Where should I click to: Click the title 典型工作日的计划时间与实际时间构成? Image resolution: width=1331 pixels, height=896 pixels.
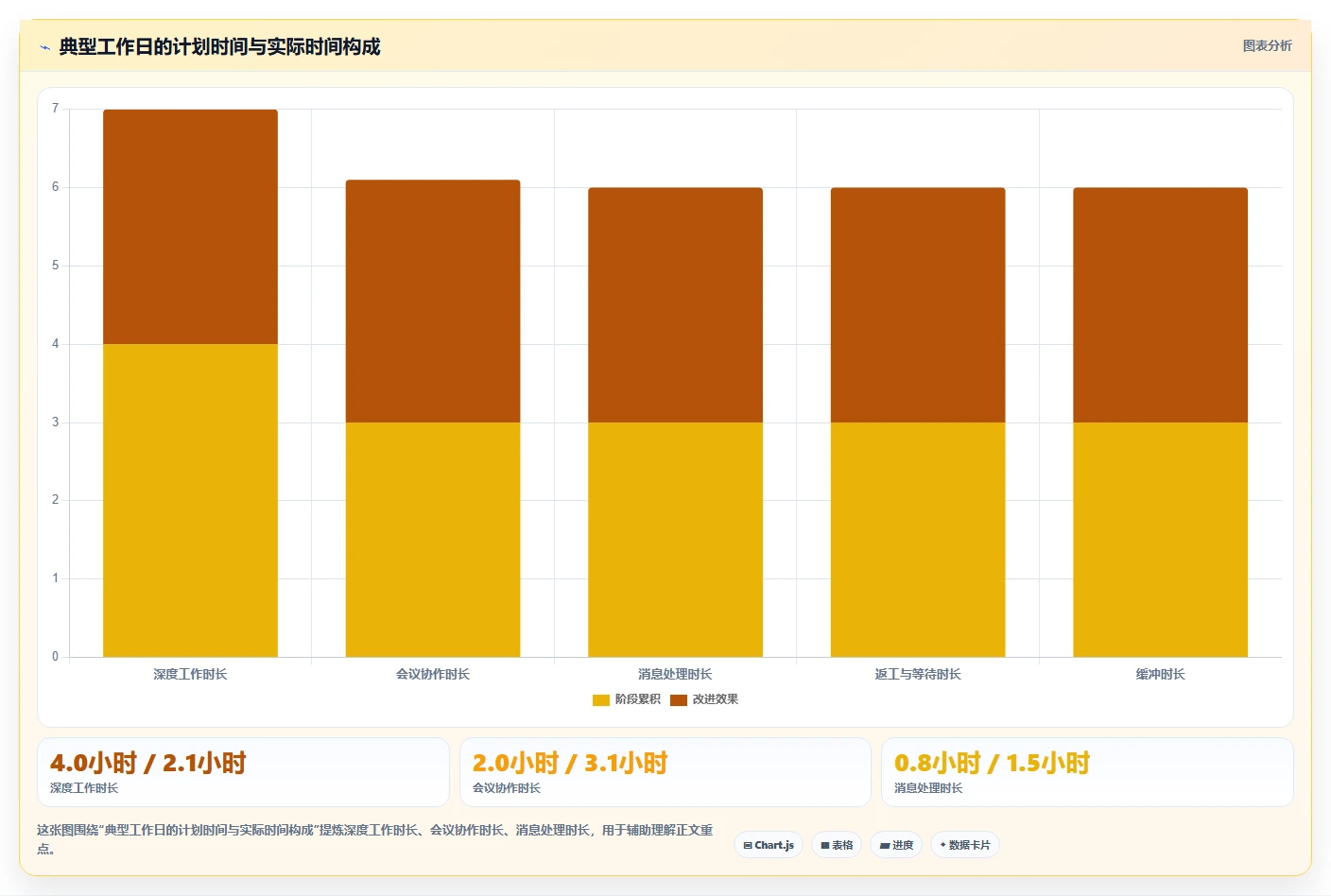pos(219,46)
